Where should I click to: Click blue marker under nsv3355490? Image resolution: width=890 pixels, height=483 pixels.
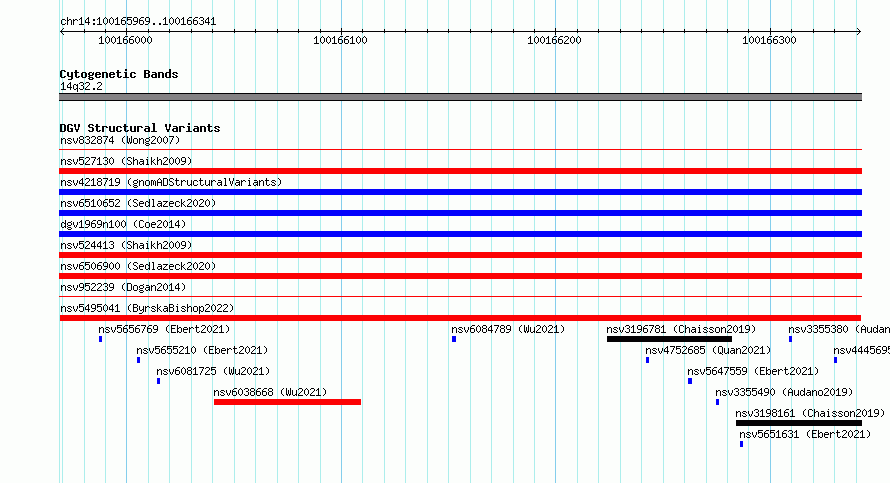[717, 402]
